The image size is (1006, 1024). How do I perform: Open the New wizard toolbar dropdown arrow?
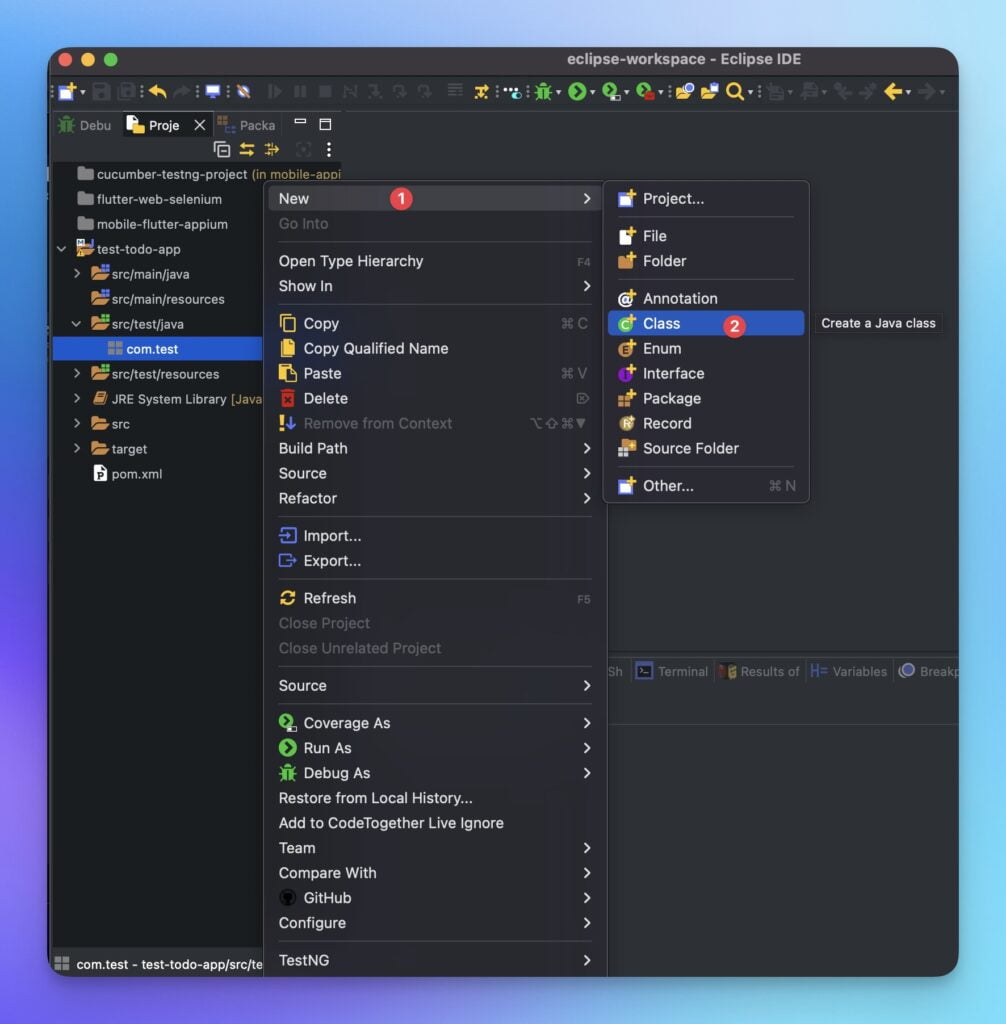pos(83,92)
